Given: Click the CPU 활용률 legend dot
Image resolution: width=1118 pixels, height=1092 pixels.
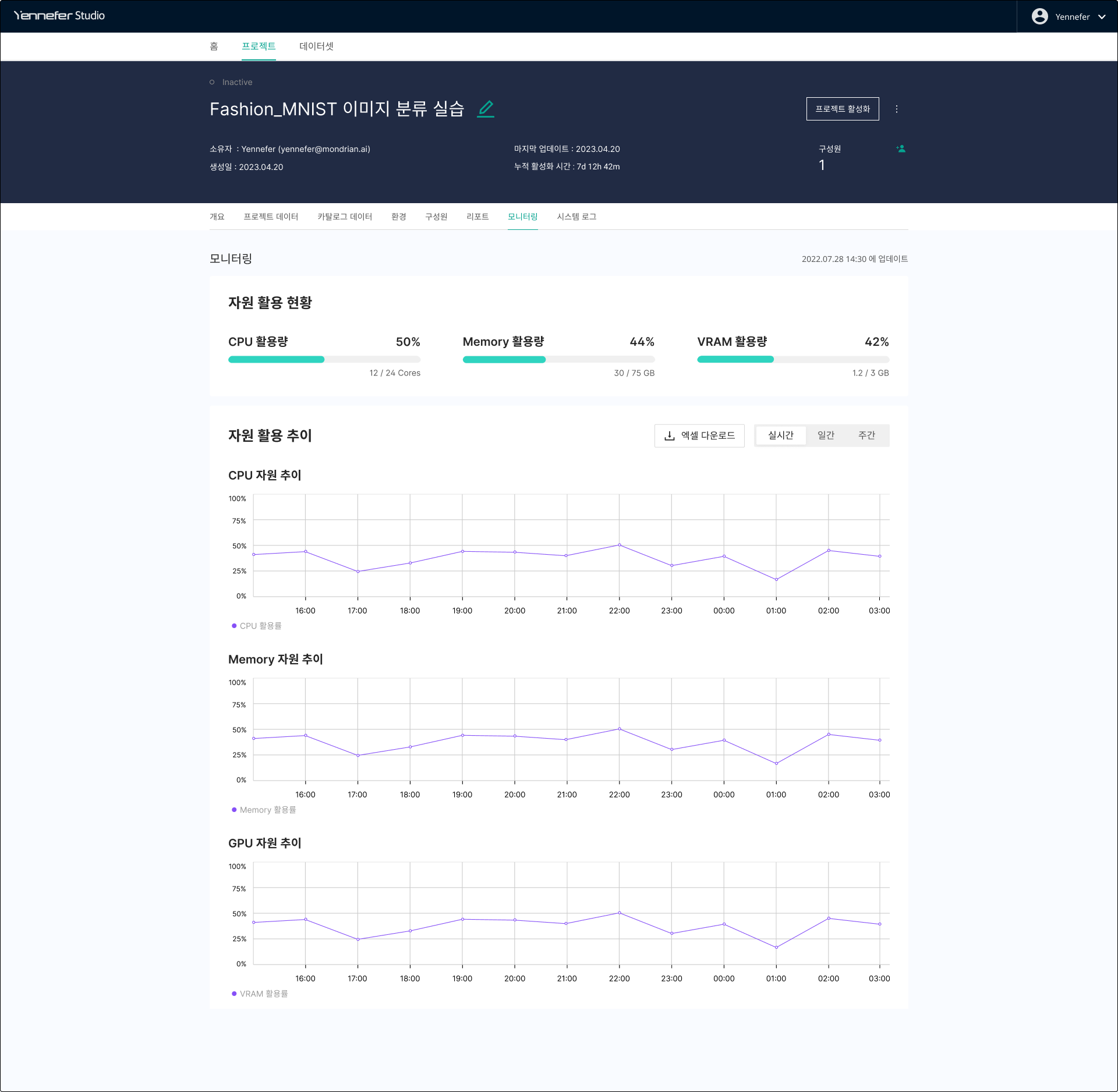Looking at the screenshot, I should [234, 626].
